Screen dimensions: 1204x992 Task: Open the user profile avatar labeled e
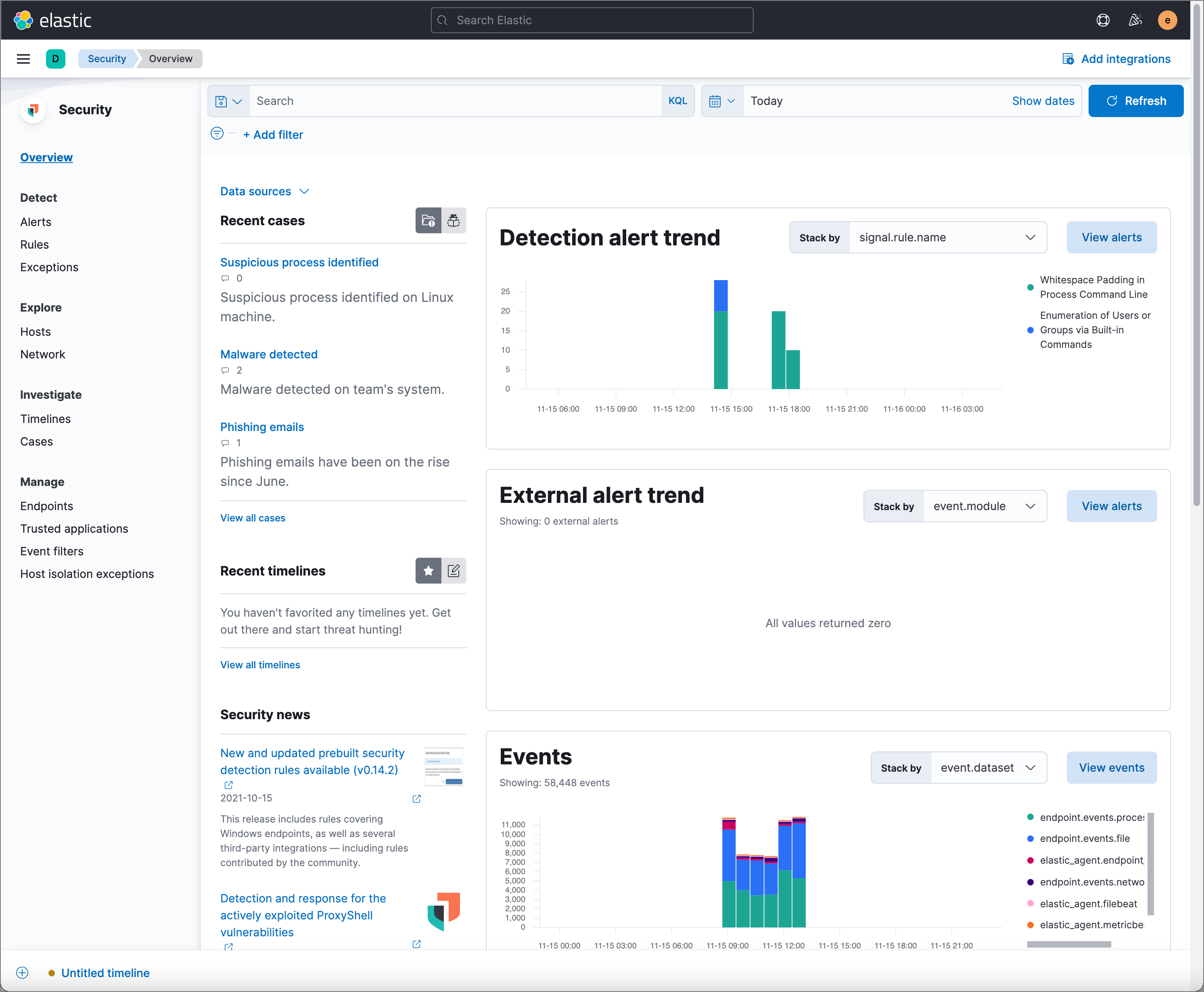point(1168,20)
